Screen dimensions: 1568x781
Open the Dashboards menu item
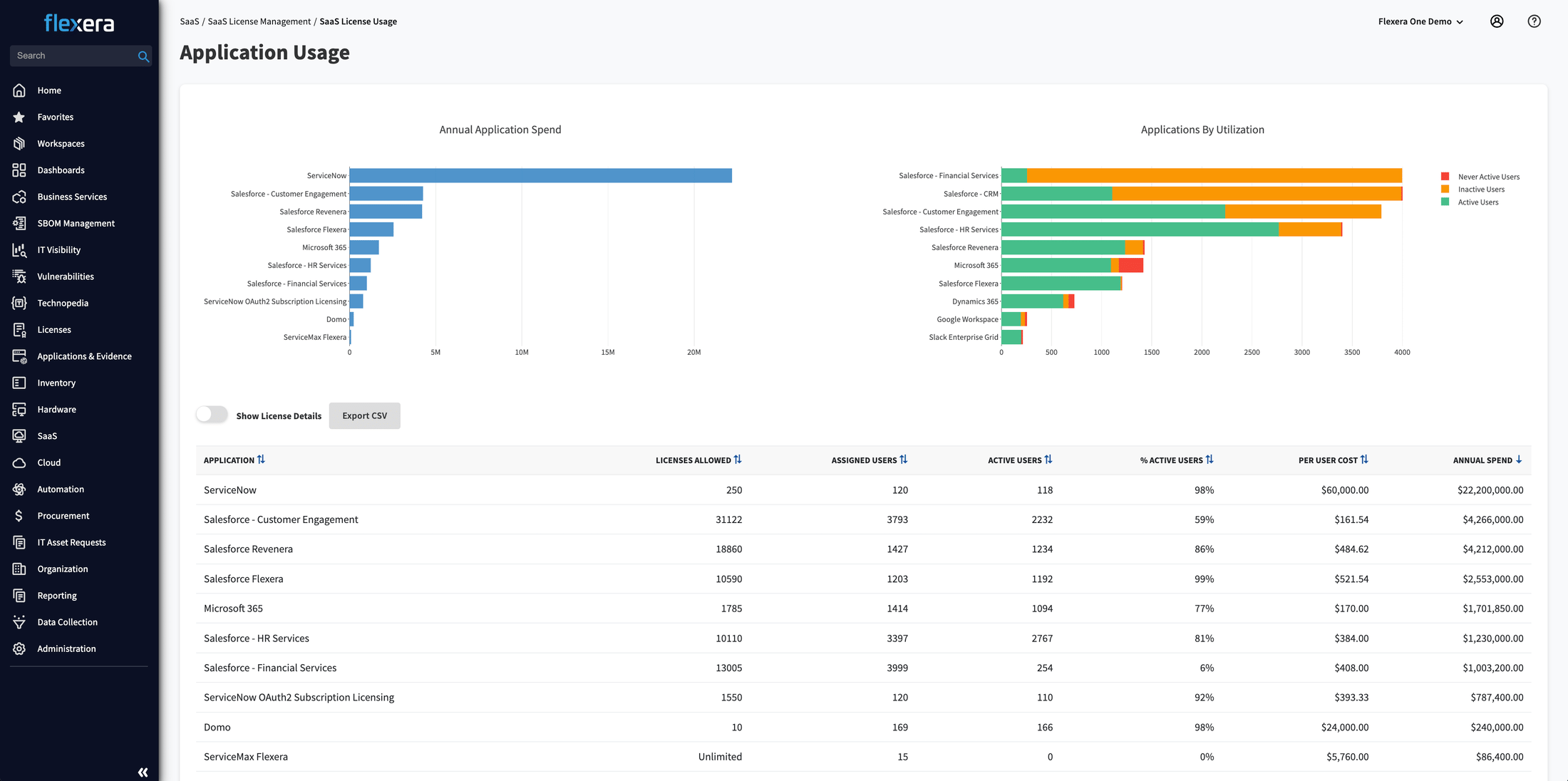tap(61, 170)
